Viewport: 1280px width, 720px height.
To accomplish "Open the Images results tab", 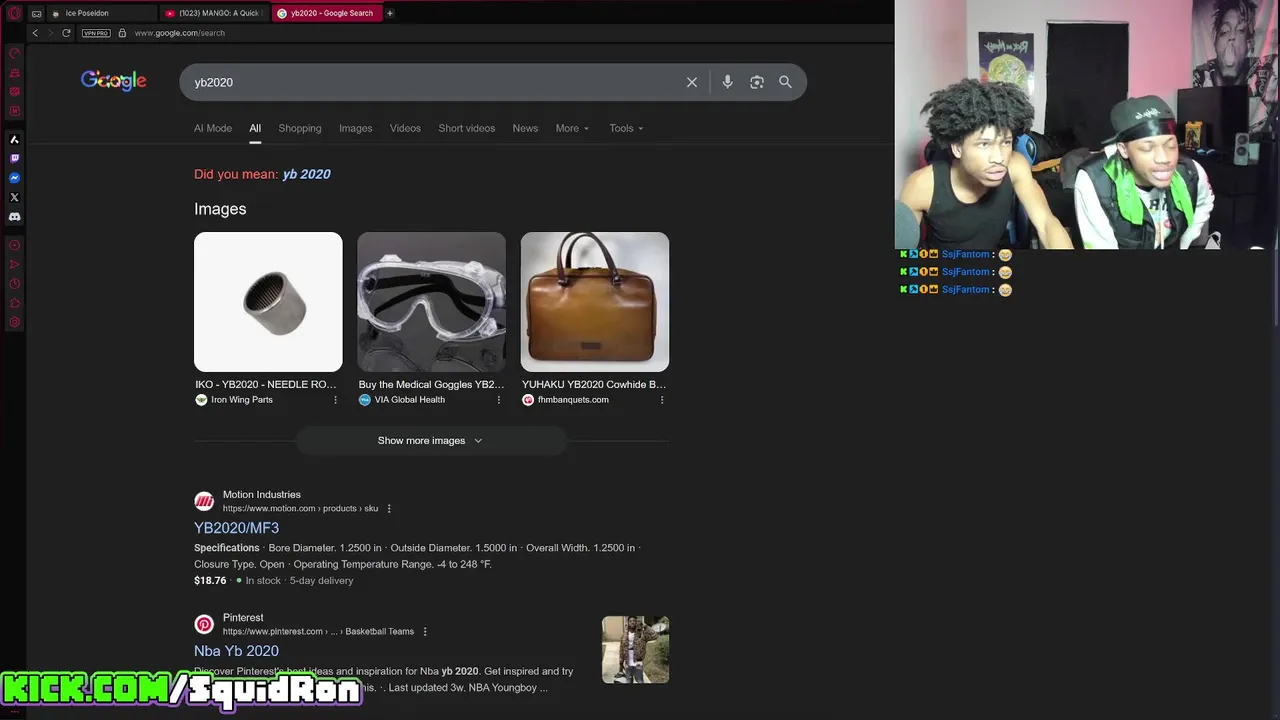I will tap(355, 128).
